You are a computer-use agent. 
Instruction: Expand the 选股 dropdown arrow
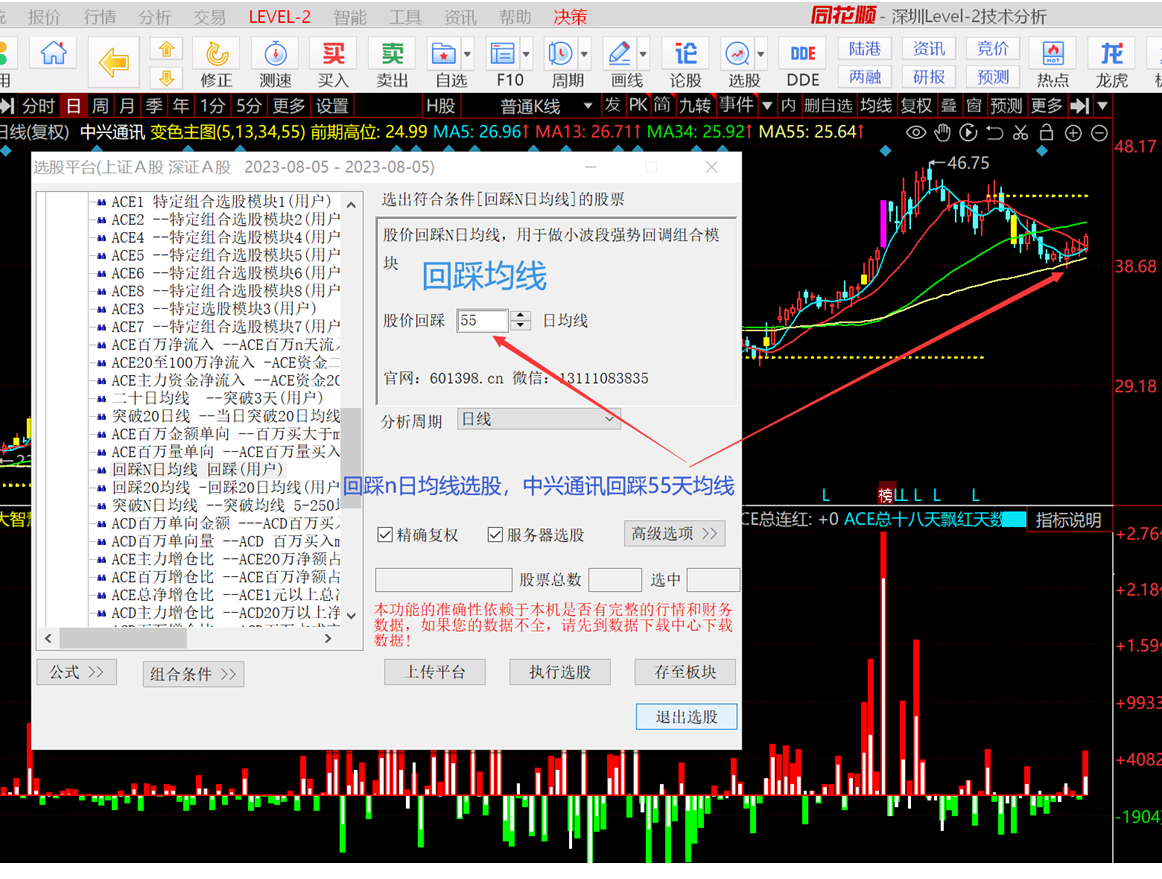tap(761, 54)
